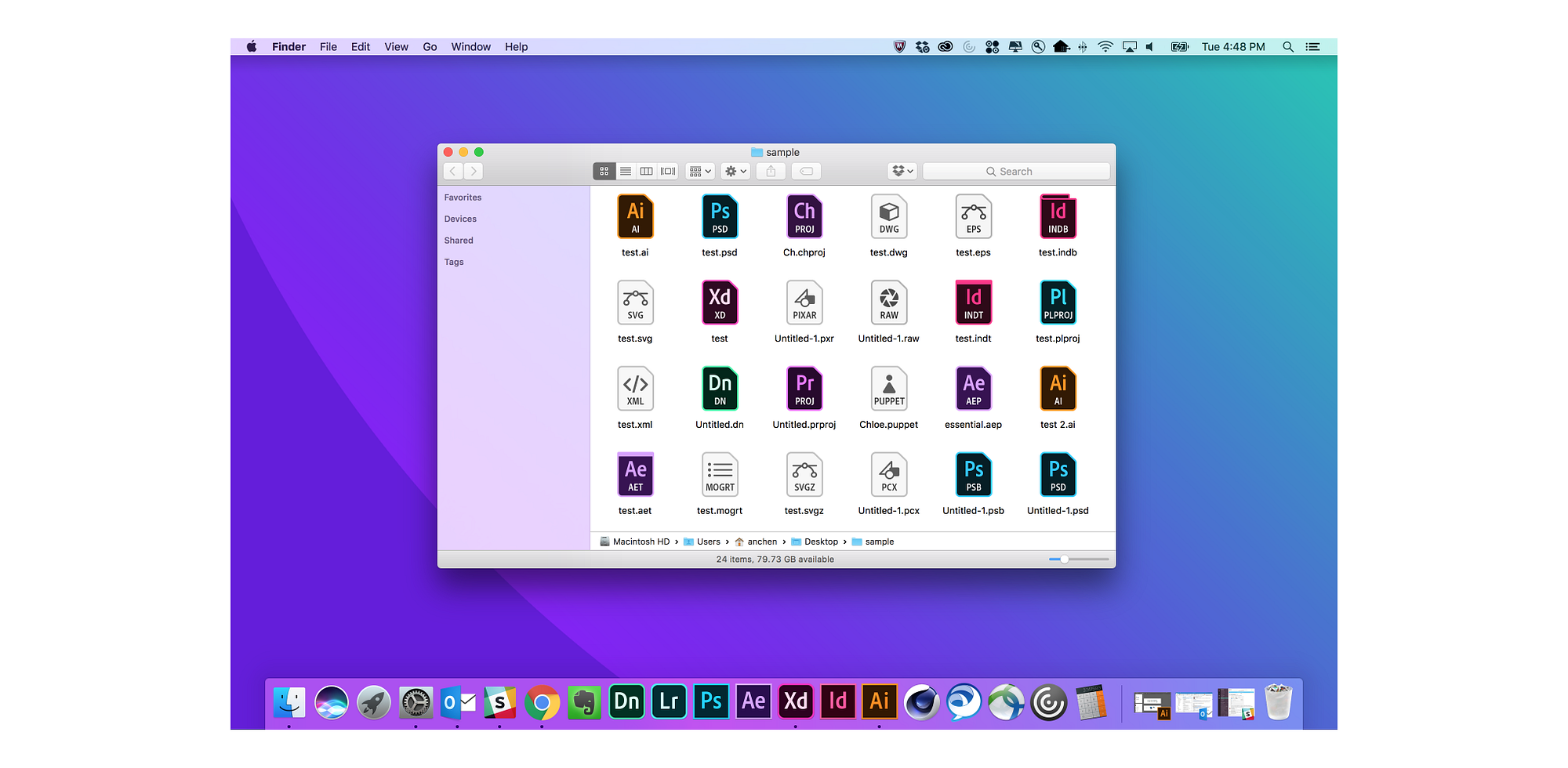Select the test.ai Illustrator file icon
The height and width of the screenshot is (768, 1568).
coord(635,216)
